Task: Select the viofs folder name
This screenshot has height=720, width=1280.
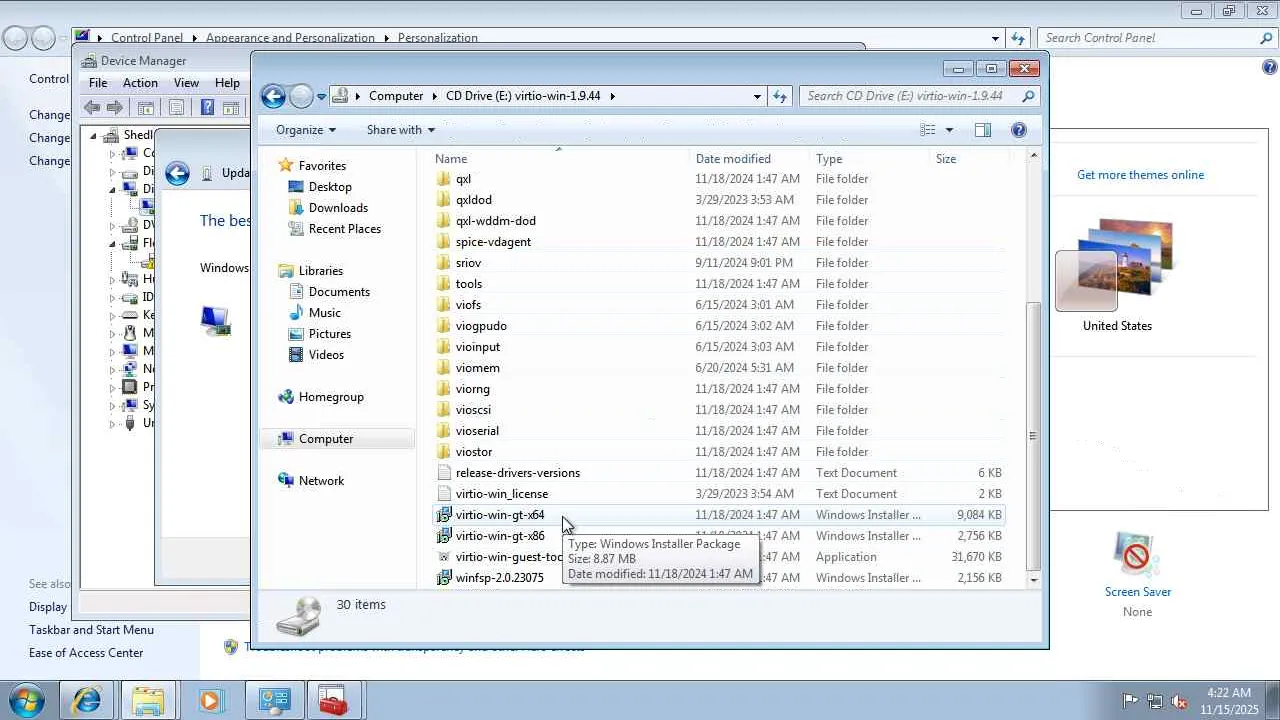Action: click(x=468, y=305)
